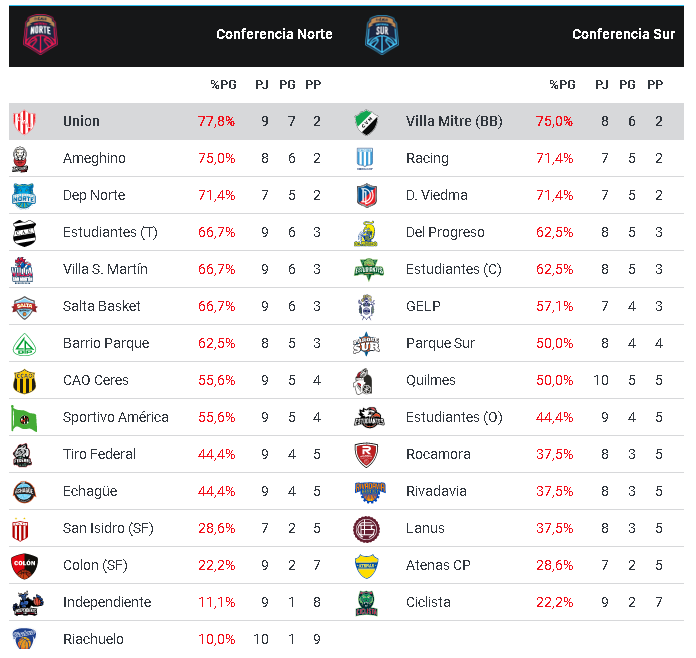Click the %PG column header in Norte table
Image resolution: width=696 pixels, height=658 pixels.
pyautogui.click(x=223, y=85)
